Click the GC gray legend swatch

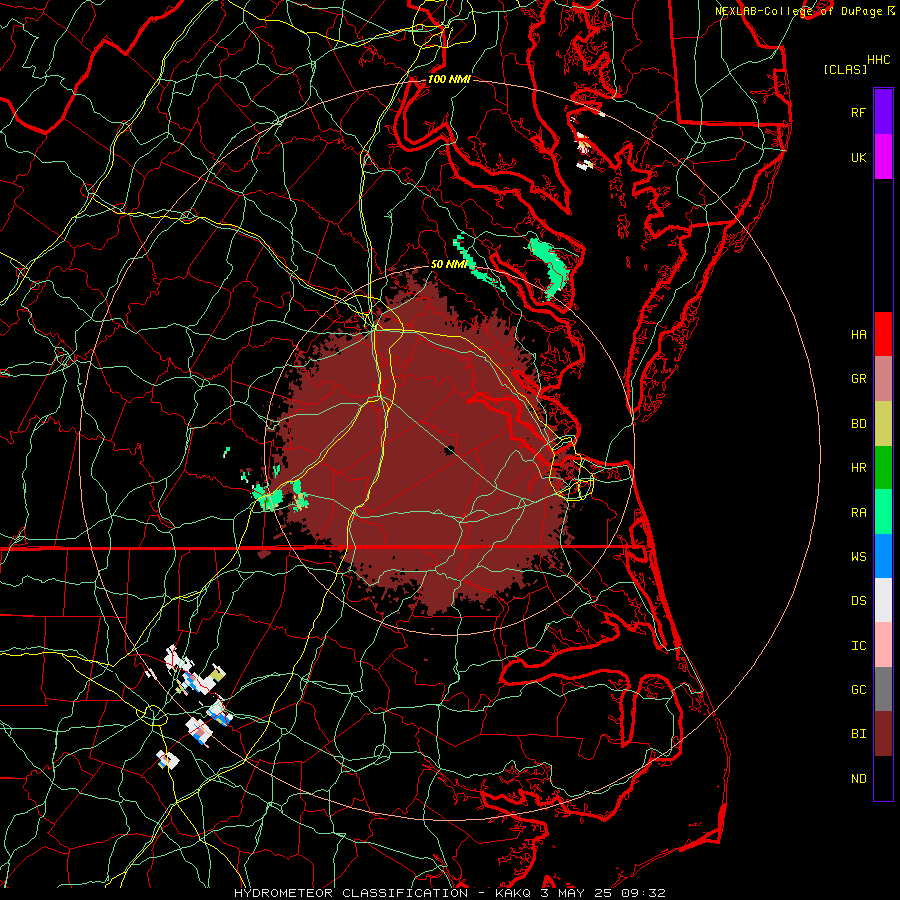(883, 689)
